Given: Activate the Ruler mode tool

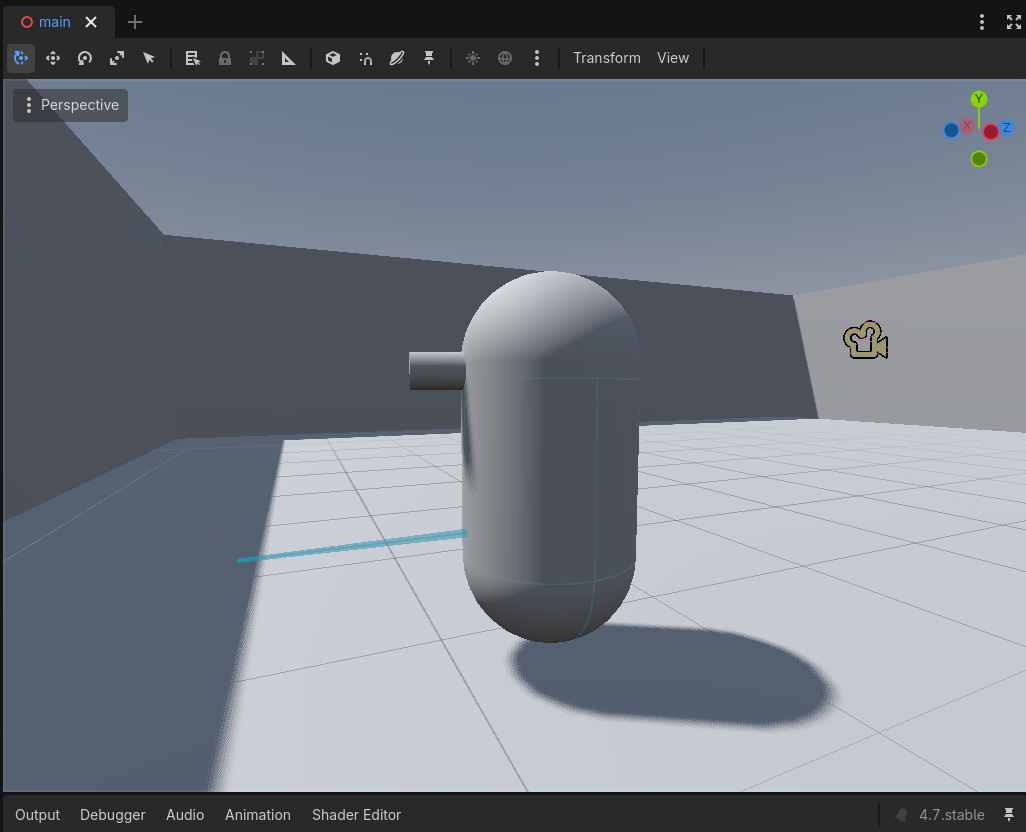Looking at the screenshot, I should tap(289, 58).
